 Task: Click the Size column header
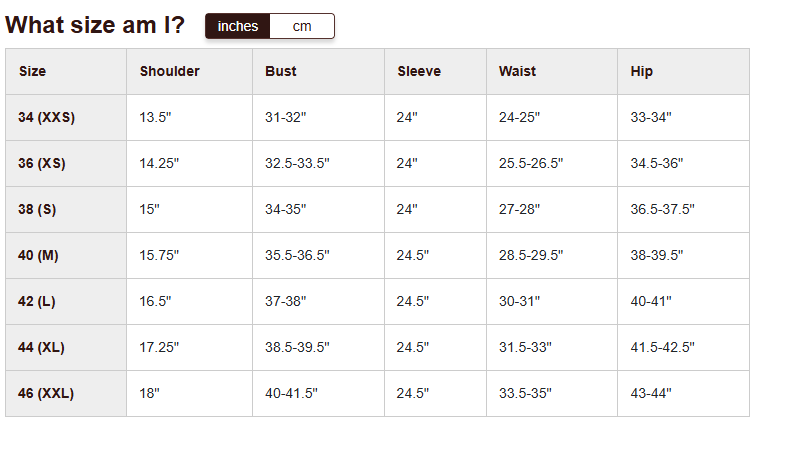click(x=32, y=72)
